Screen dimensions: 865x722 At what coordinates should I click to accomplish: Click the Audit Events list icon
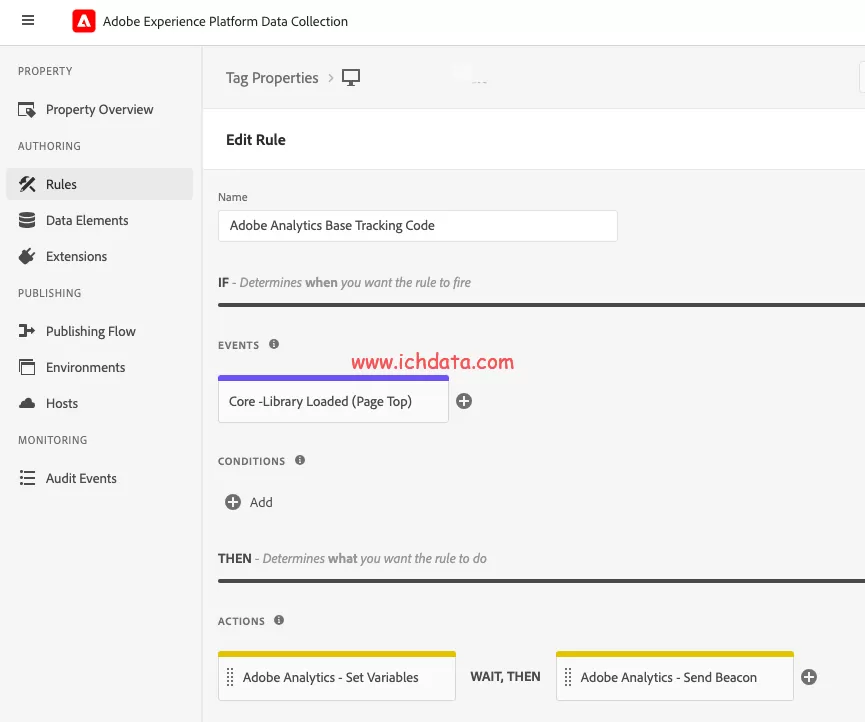[x=27, y=478]
